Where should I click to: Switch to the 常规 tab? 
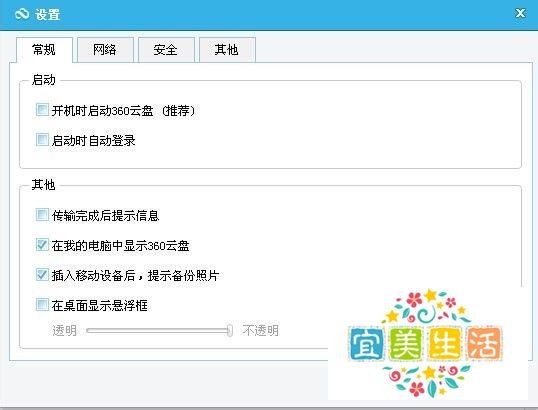pyautogui.click(x=44, y=50)
